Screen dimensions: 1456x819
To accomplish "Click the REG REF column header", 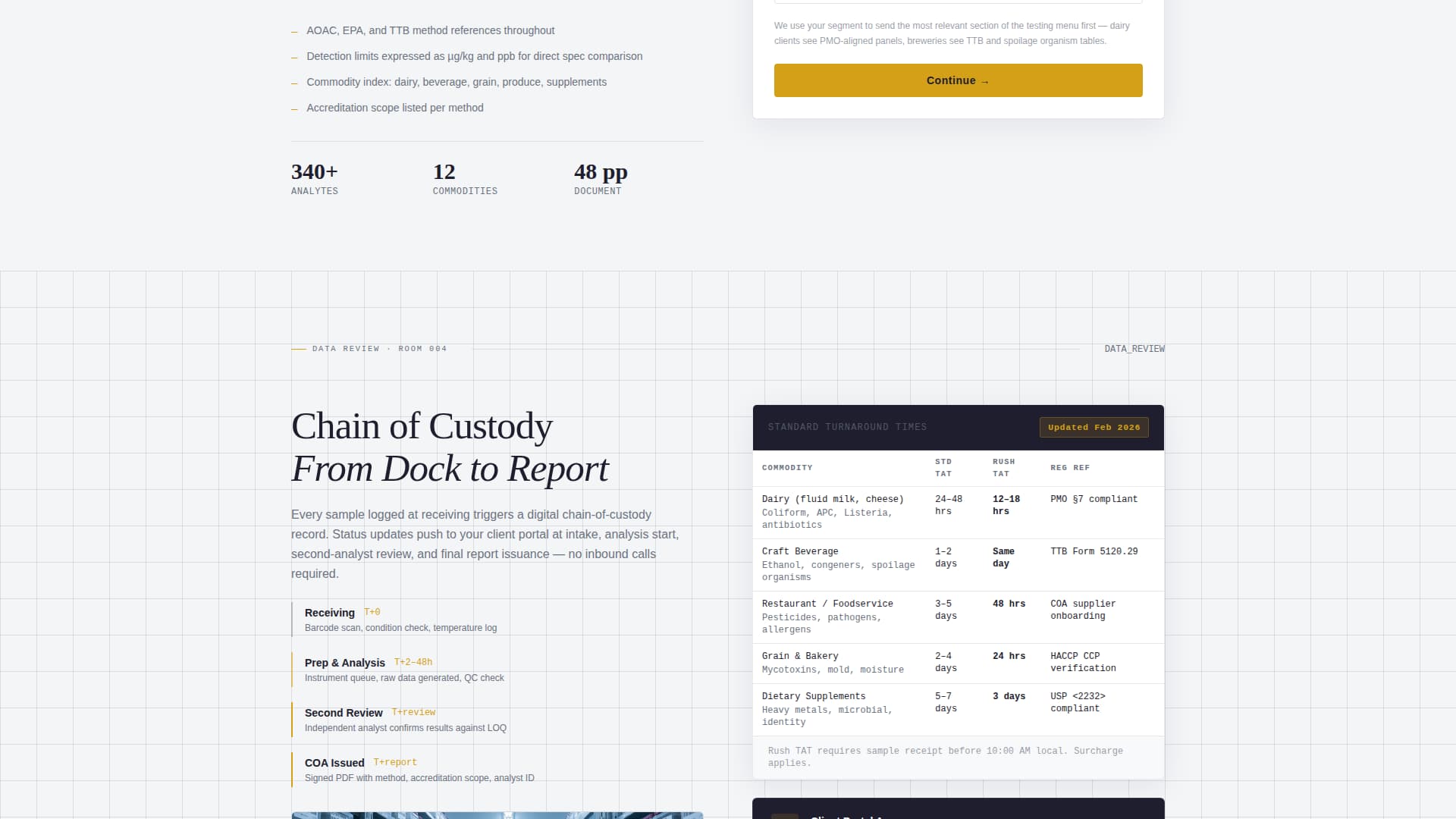I will (x=1070, y=468).
